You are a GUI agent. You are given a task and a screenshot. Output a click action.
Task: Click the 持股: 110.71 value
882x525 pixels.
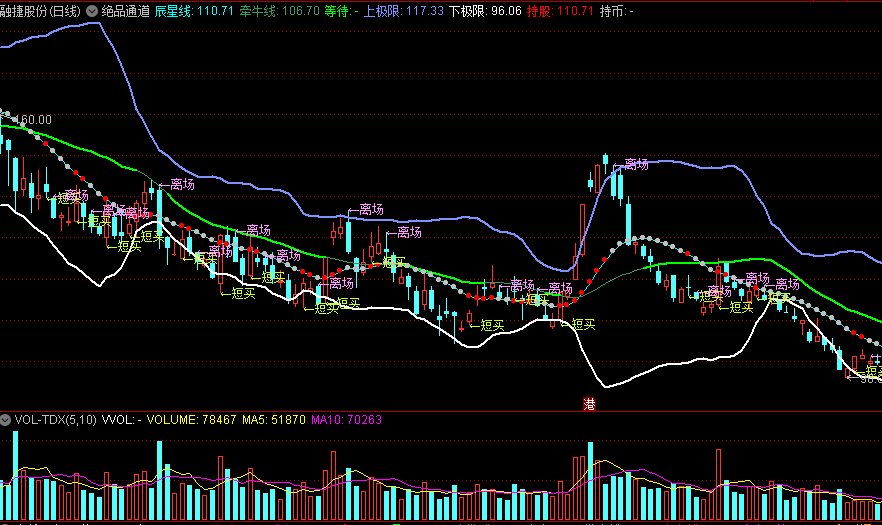[560, 11]
